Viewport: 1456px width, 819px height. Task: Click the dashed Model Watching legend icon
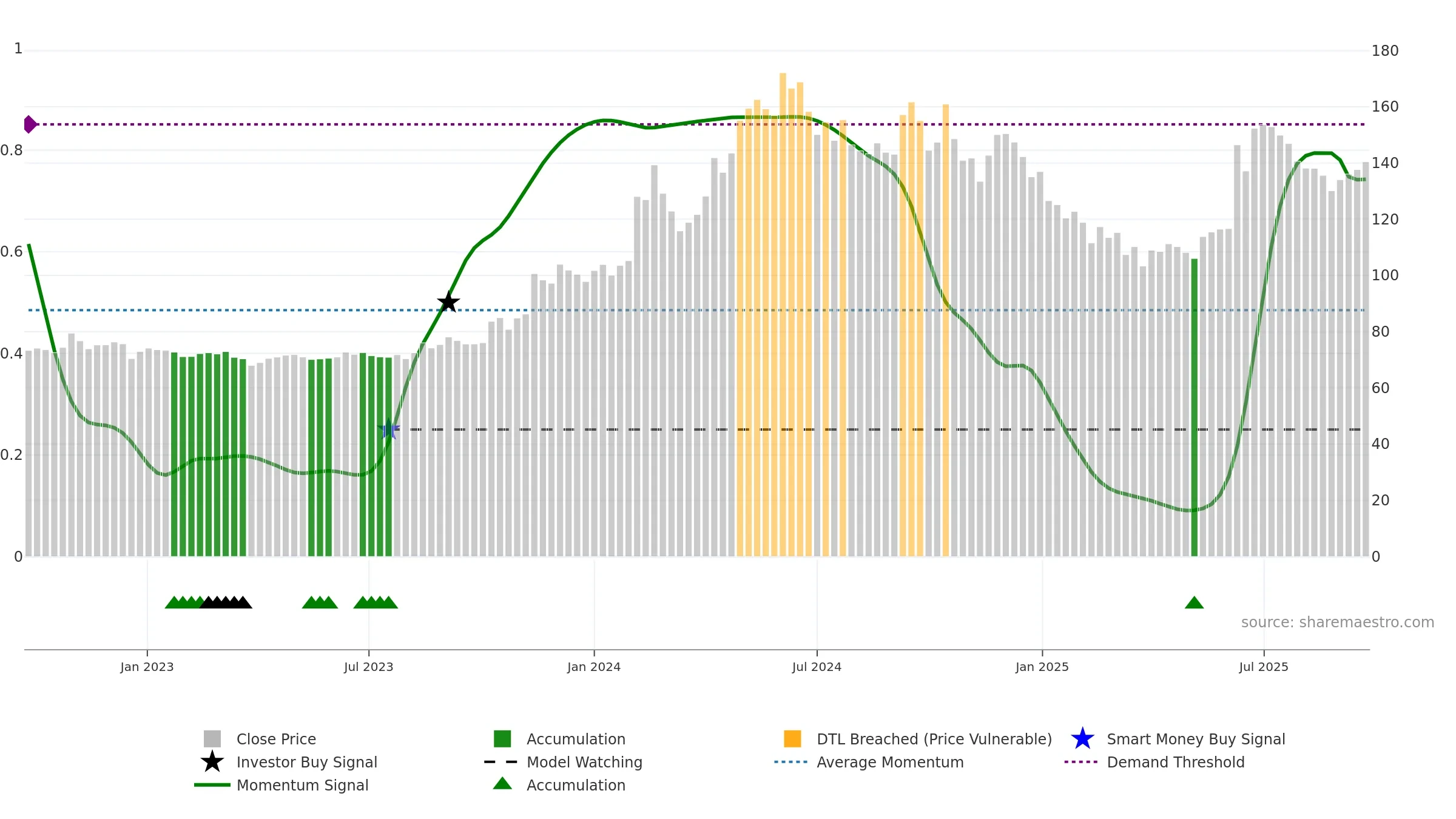[x=501, y=762]
